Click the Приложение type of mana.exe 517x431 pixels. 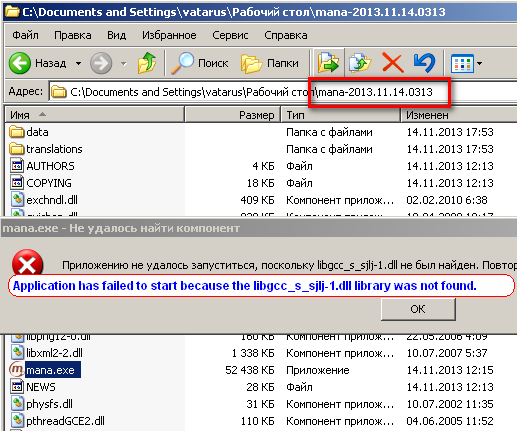tap(318, 370)
